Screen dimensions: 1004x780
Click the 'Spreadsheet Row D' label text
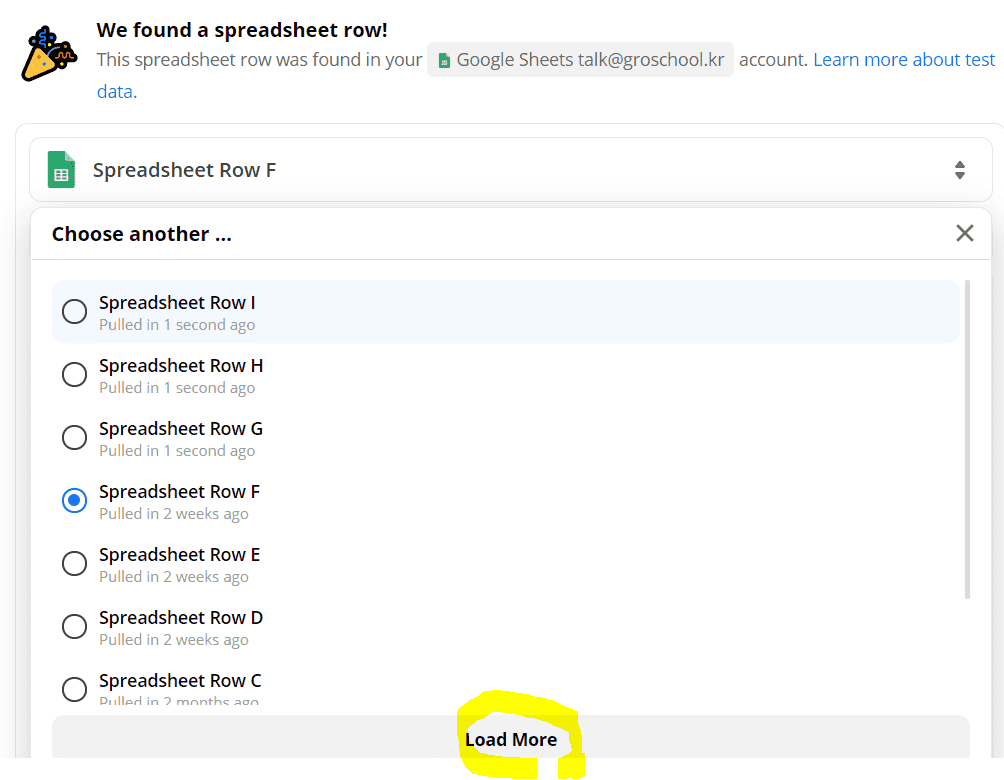(181, 617)
